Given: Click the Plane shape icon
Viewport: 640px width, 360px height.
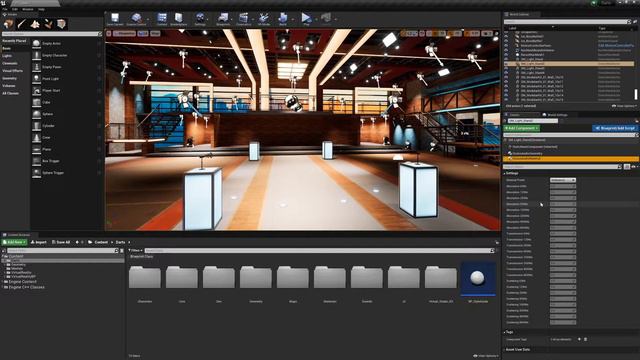Looking at the screenshot, I should 36,149.
